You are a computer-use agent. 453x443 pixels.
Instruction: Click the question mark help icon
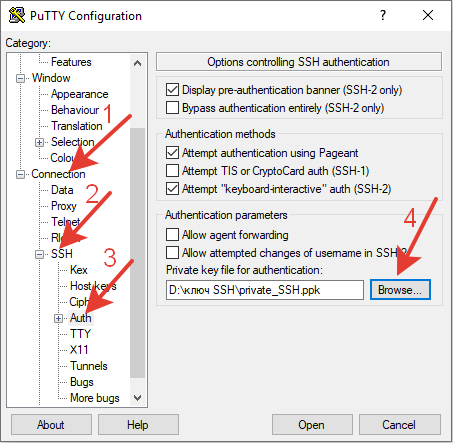tap(383, 15)
